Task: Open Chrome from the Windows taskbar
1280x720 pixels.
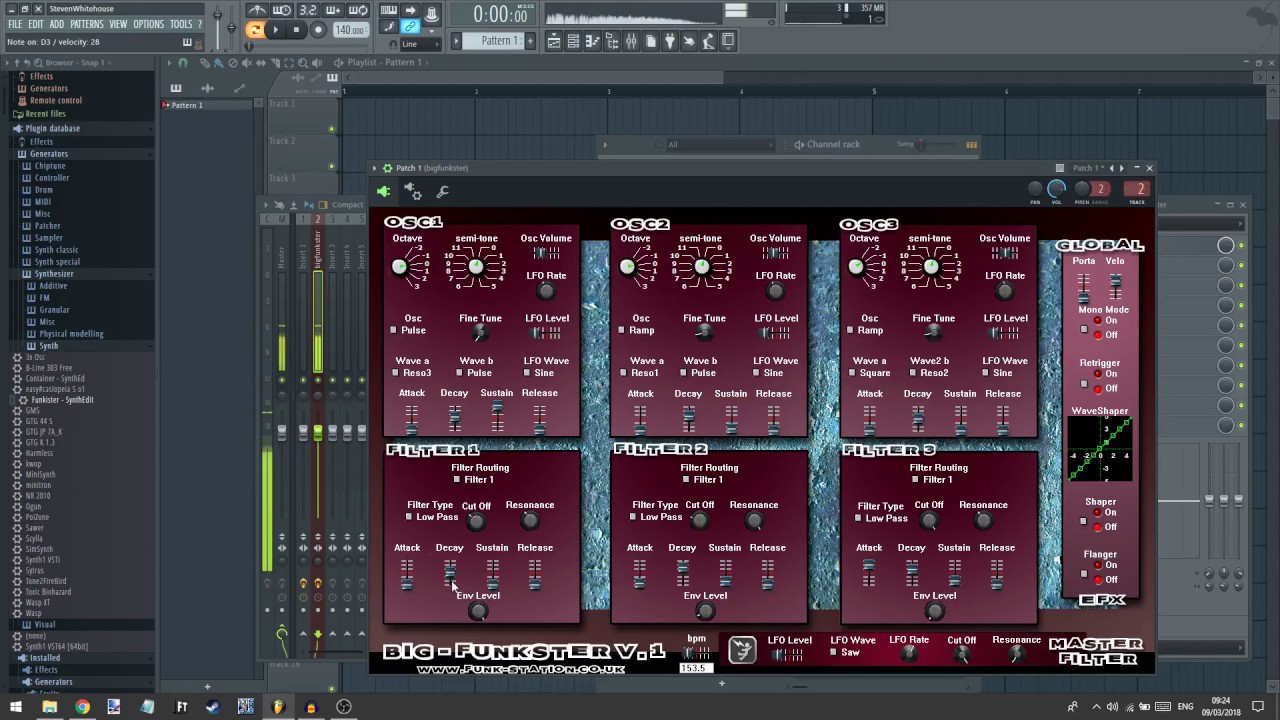Action: [x=82, y=707]
